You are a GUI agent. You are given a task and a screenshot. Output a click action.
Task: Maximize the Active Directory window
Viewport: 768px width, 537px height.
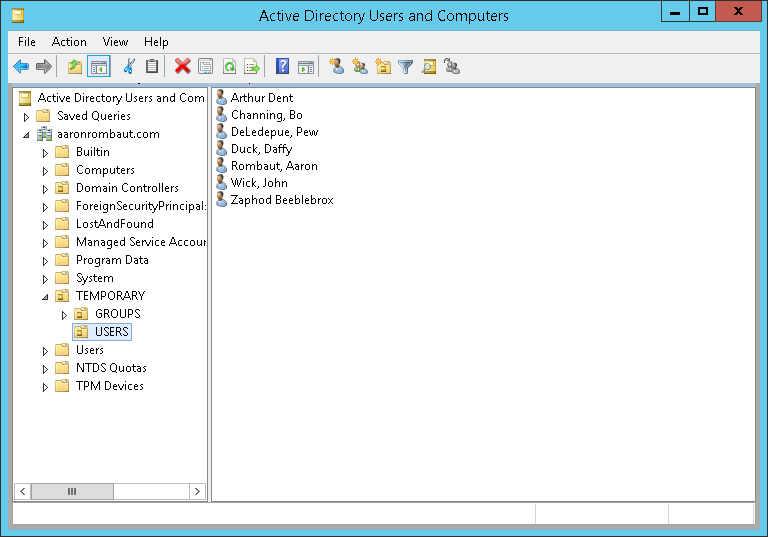point(702,11)
